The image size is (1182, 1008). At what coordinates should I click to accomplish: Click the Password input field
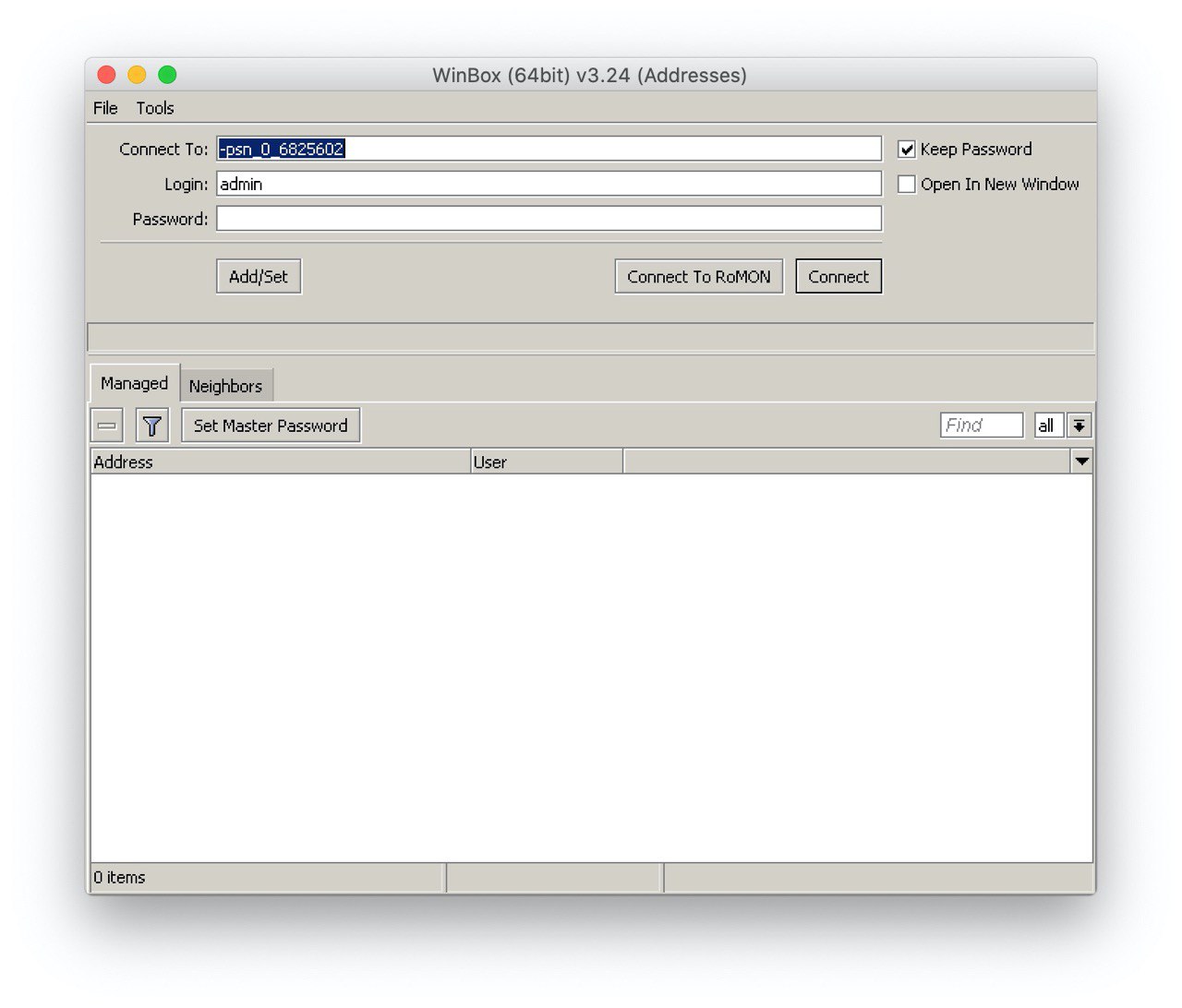(x=549, y=219)
